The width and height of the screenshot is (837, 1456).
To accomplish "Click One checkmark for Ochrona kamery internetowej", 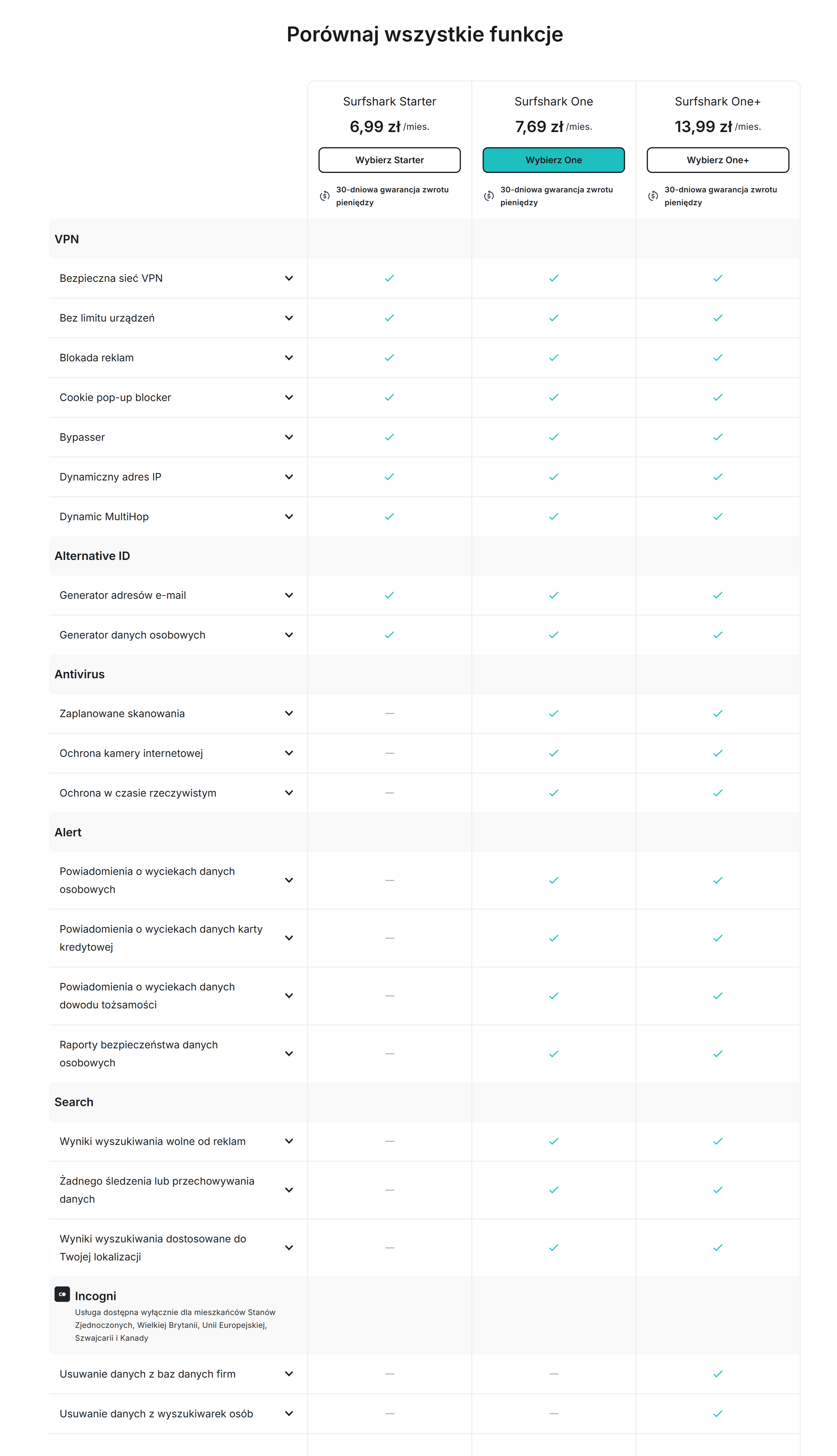I will click(x=554, y=753).
